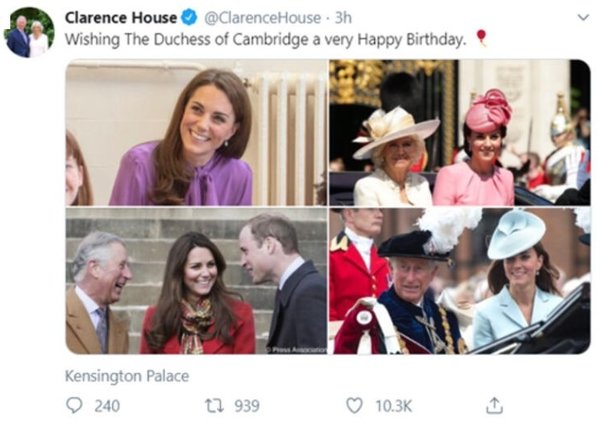
Task: Like the tweet with the heart icon
Action: click(x=353, y=405)
